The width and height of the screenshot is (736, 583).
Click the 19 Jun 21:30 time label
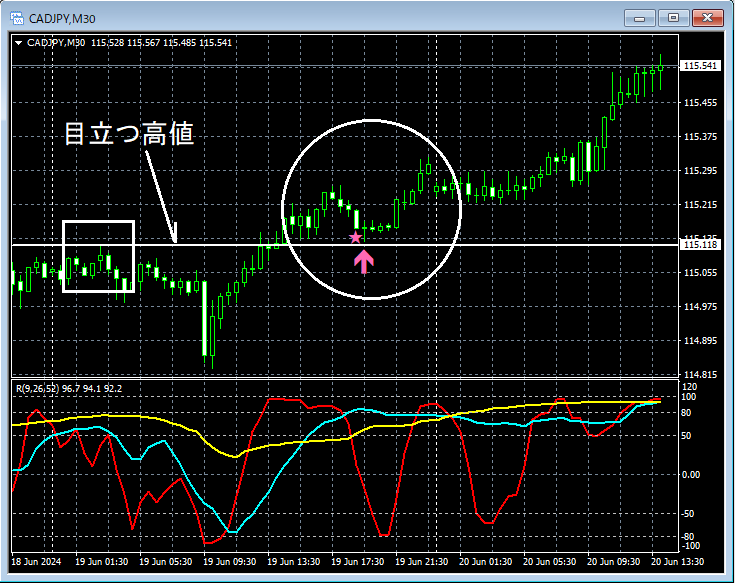pyautogui.click(x=422, y=562)
